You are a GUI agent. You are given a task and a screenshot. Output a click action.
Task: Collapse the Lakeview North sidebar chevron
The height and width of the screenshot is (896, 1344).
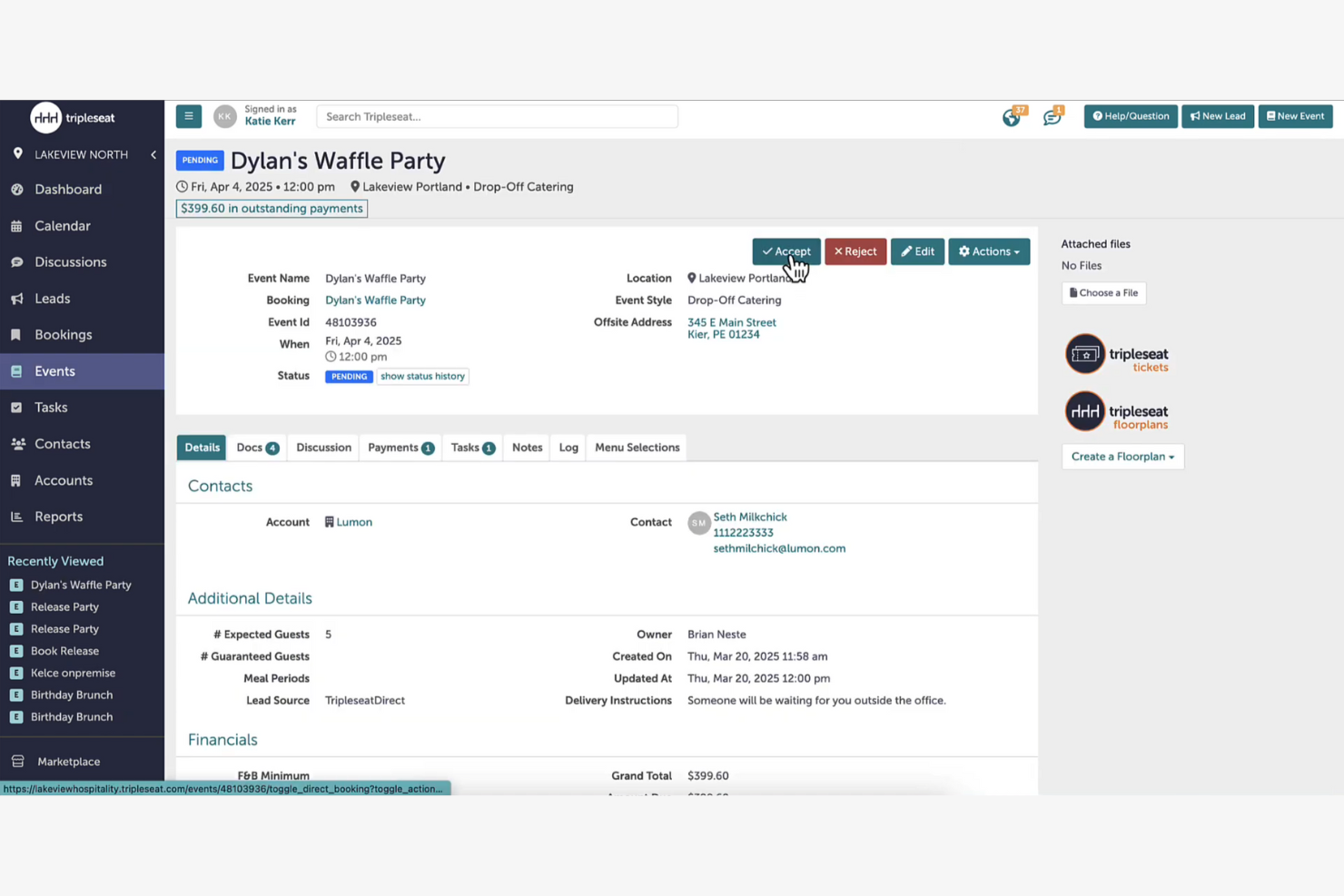pyautogui.click(x=153, y=155)
